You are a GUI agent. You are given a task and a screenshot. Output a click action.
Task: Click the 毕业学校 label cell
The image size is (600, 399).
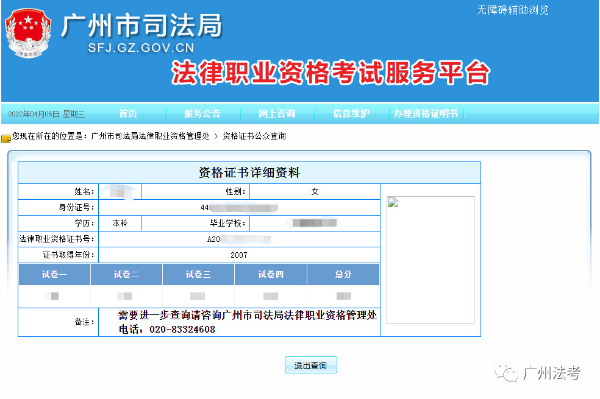pos(196,223)
